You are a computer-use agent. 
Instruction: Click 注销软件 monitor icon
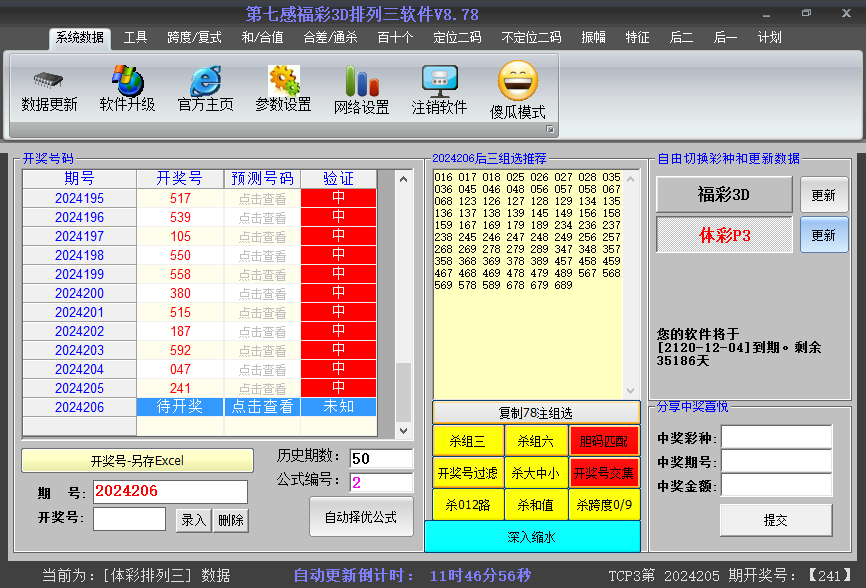440,81
